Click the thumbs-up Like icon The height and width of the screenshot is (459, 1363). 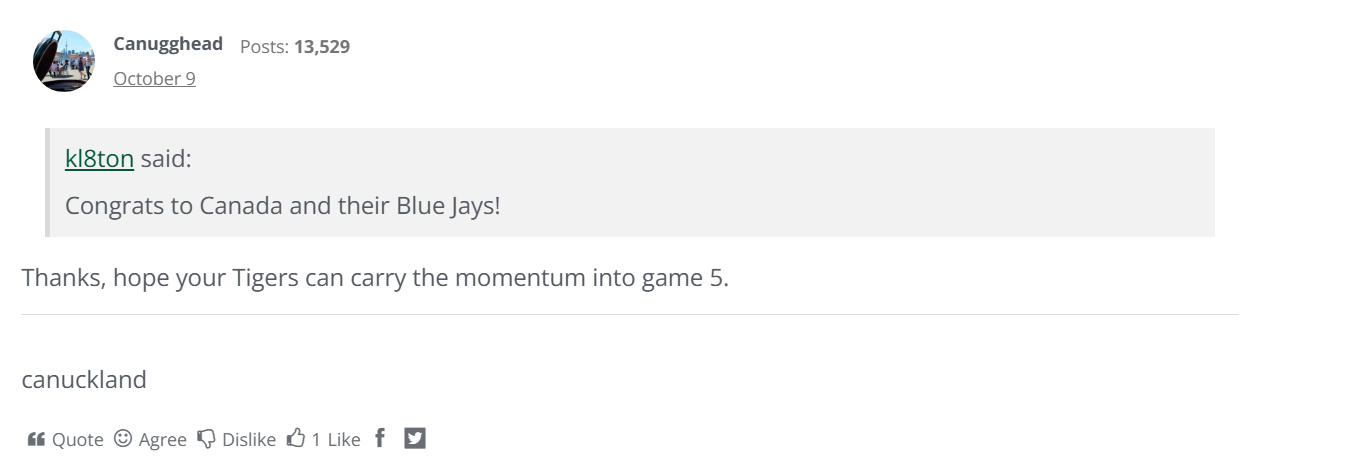296,438
